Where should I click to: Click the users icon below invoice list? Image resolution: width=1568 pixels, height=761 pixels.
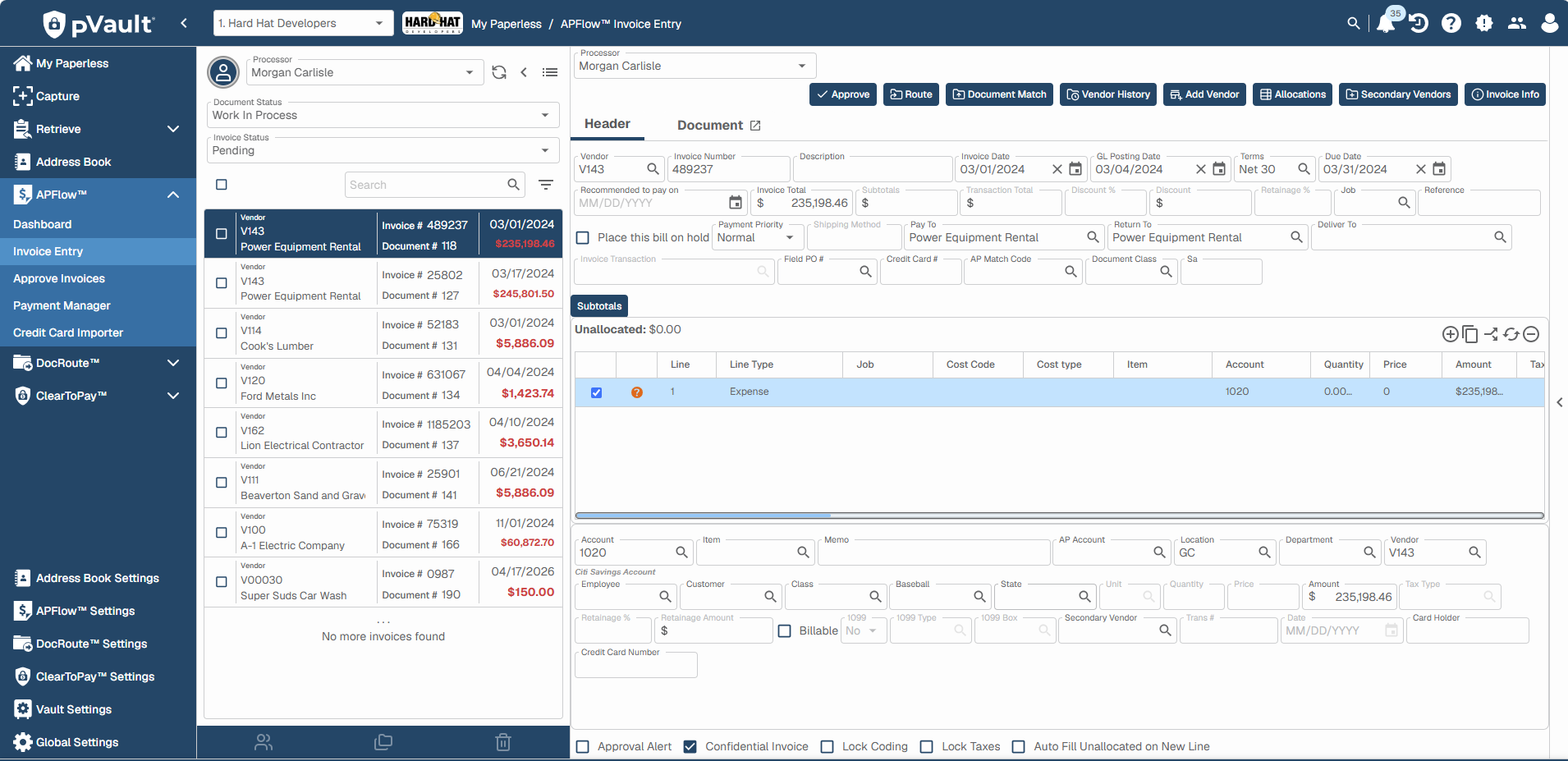pos(264,742)
